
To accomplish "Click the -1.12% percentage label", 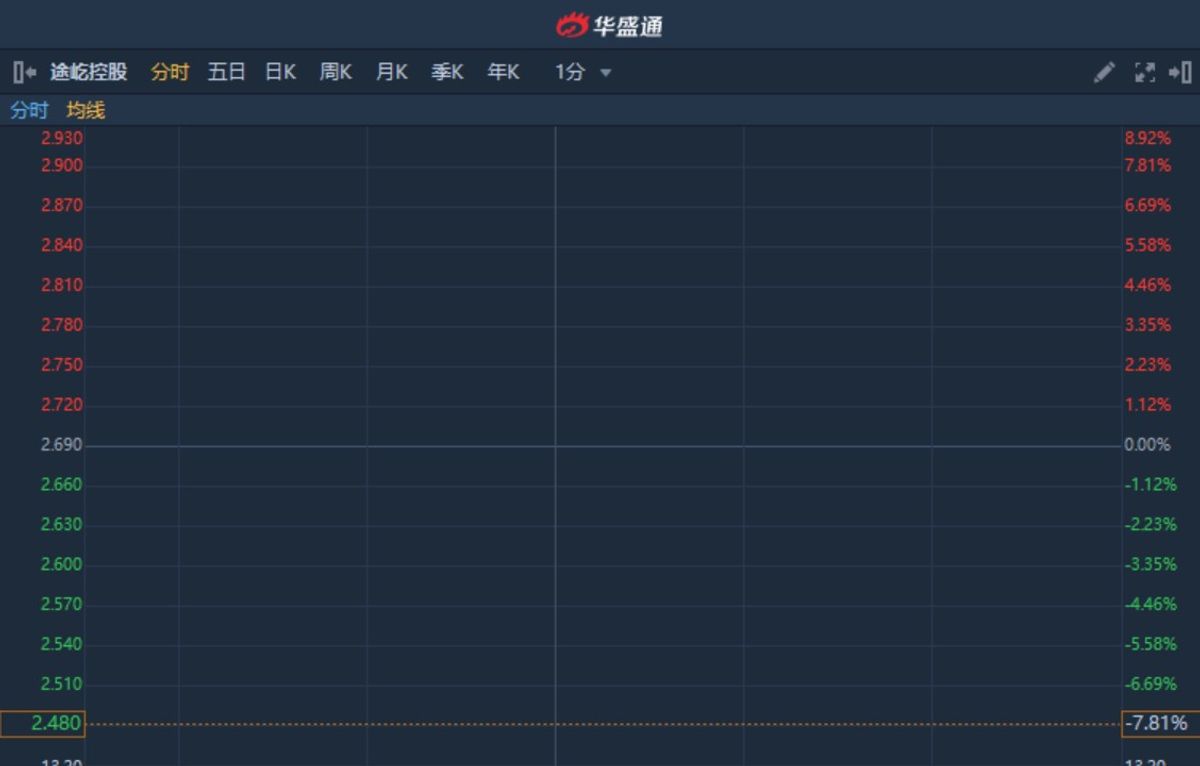I will tap(1150, 485).
